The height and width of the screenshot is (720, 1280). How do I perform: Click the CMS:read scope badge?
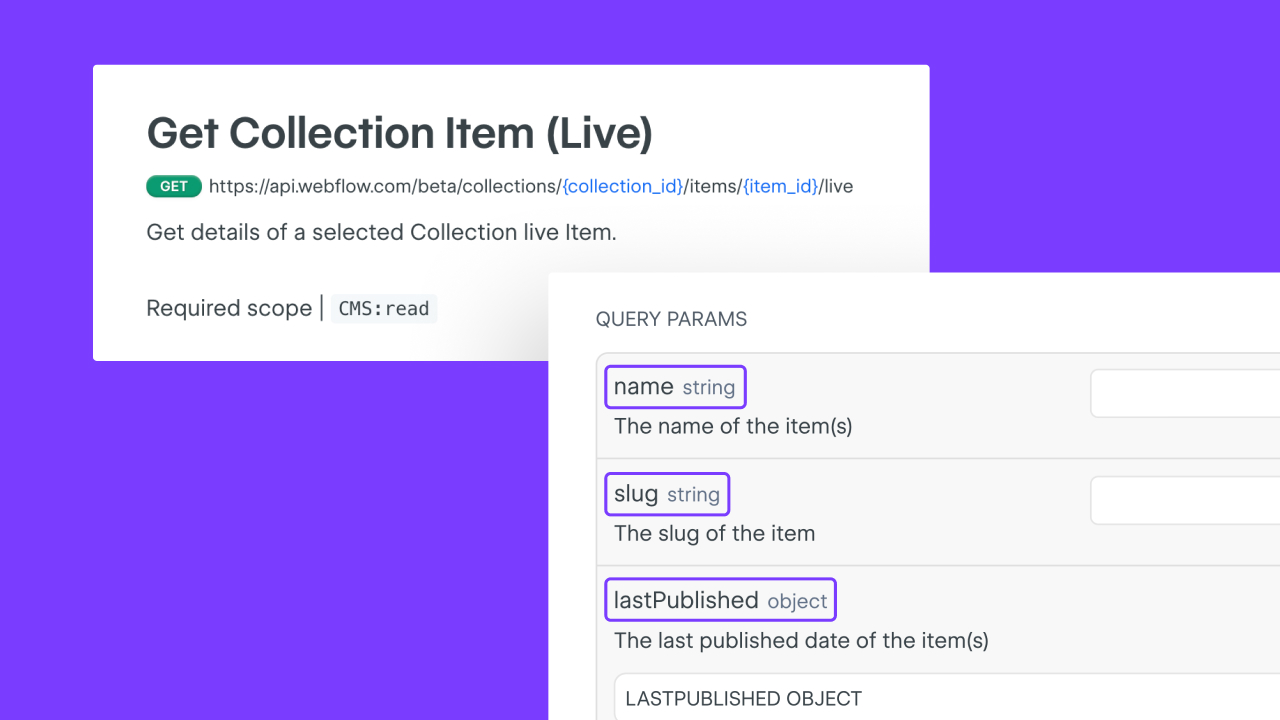coord(384,309)
